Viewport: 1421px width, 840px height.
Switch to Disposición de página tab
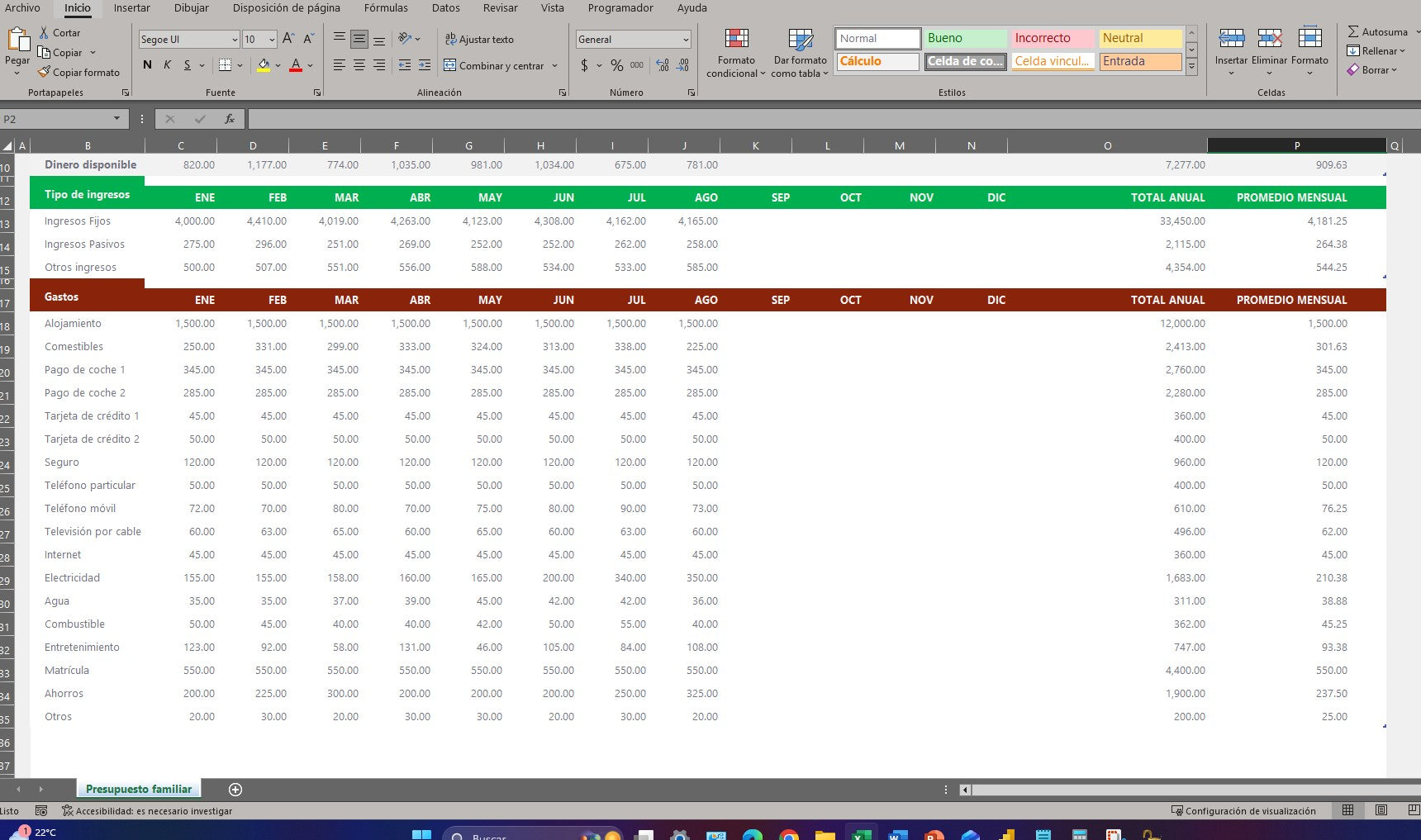pyautogui.click(x=286, y=8)
